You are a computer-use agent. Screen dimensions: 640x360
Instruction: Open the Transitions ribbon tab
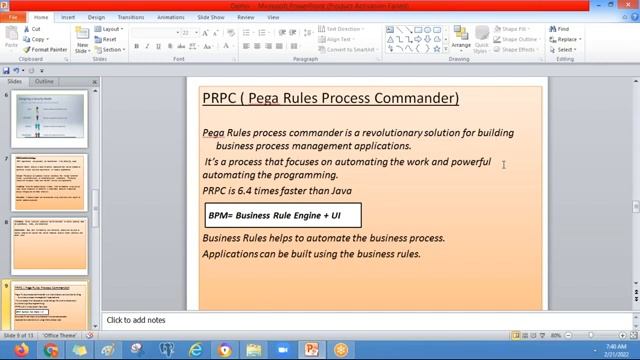click(131, 18)
